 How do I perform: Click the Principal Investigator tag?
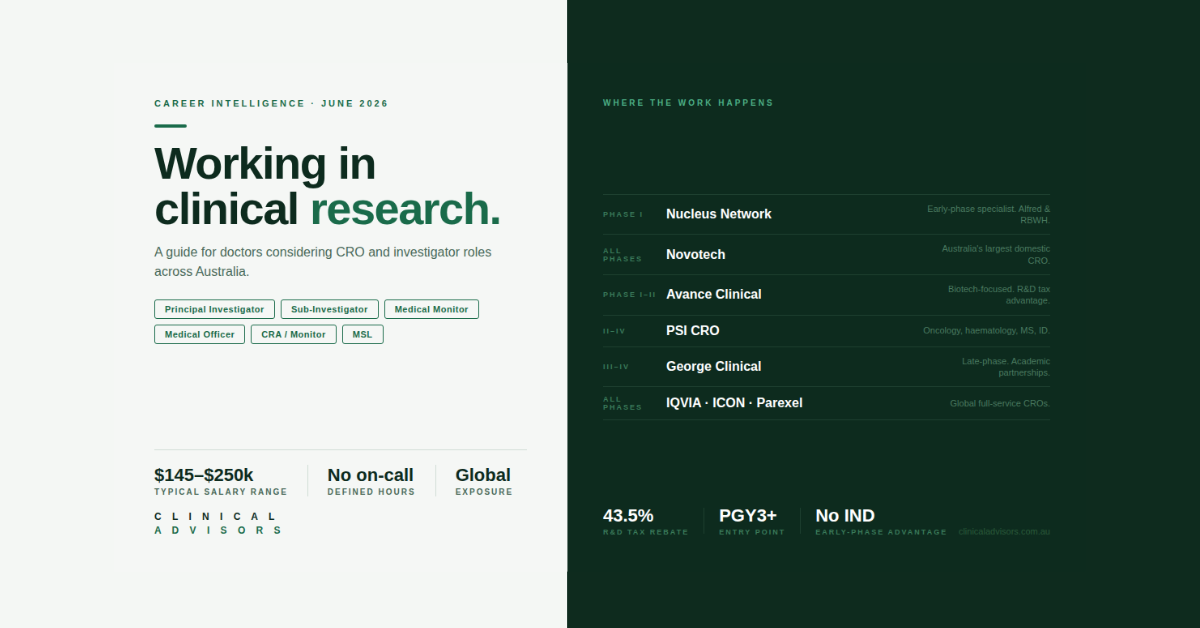[x=214, y=310]
